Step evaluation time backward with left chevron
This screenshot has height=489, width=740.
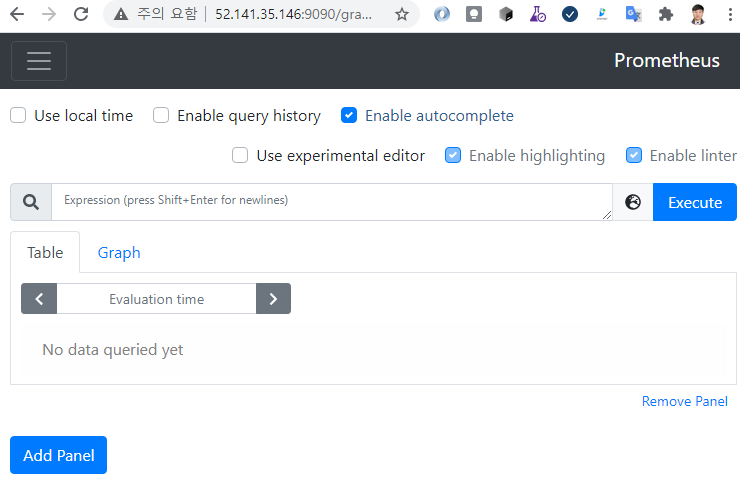coord(39,299)
